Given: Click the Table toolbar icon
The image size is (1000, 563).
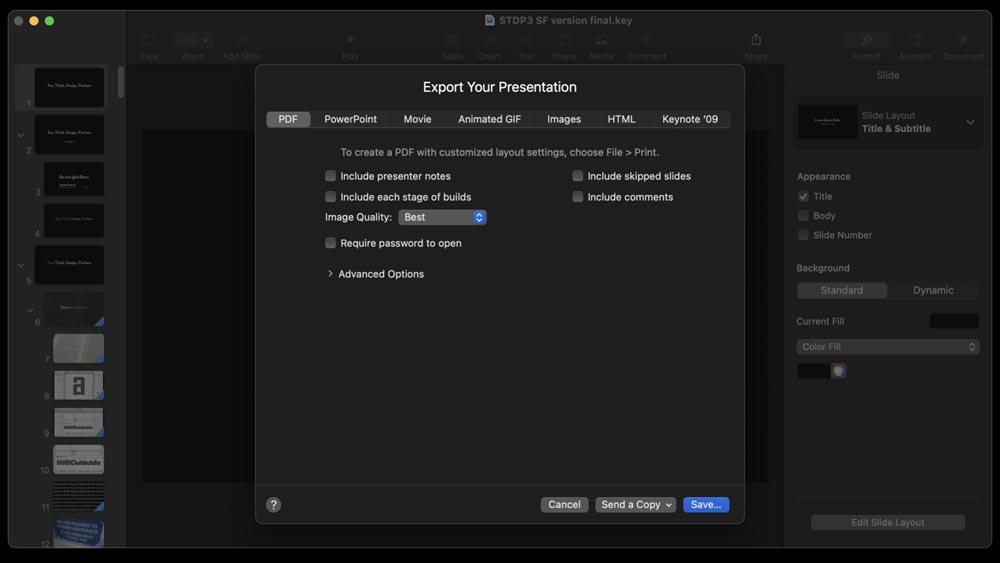Looking at the screenshot, I should pyautogui.click(x=452, y=40).
